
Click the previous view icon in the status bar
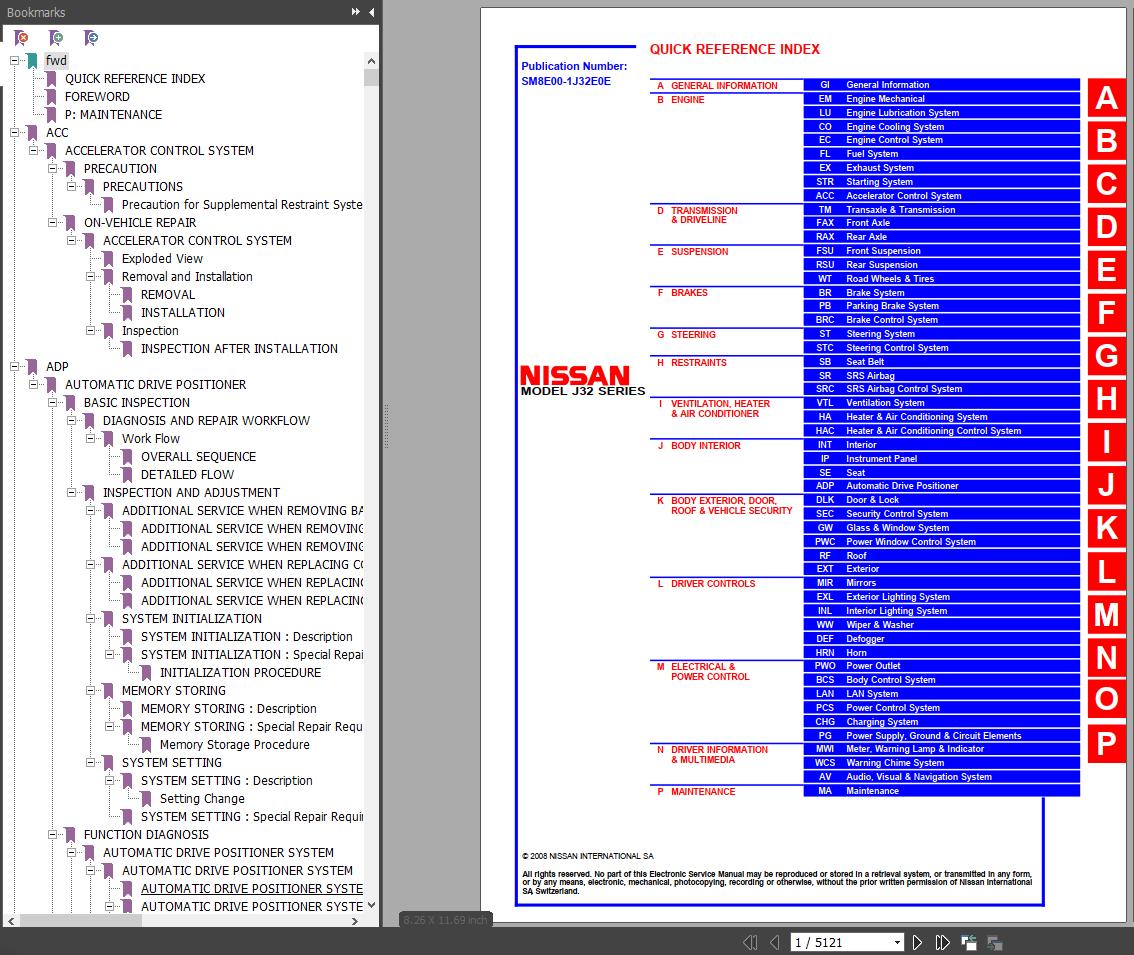point(969,942)
